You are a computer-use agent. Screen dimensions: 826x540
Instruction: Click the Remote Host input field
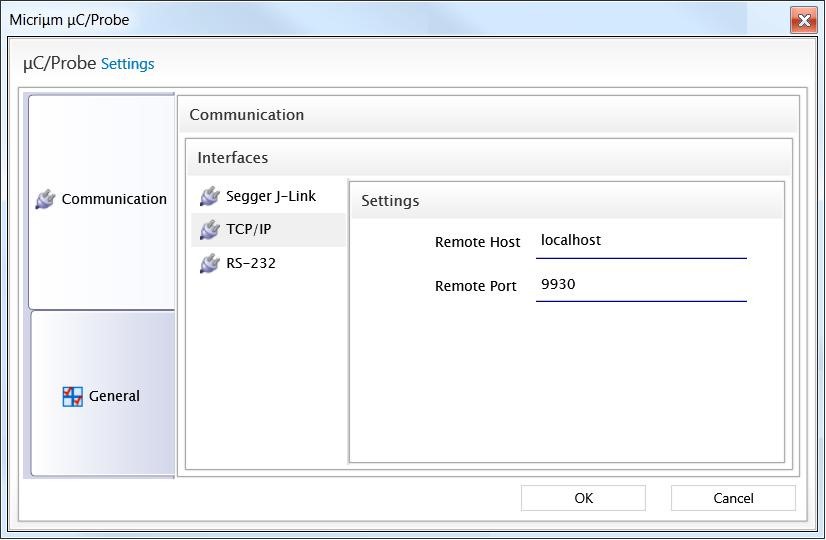click(641, 242)
